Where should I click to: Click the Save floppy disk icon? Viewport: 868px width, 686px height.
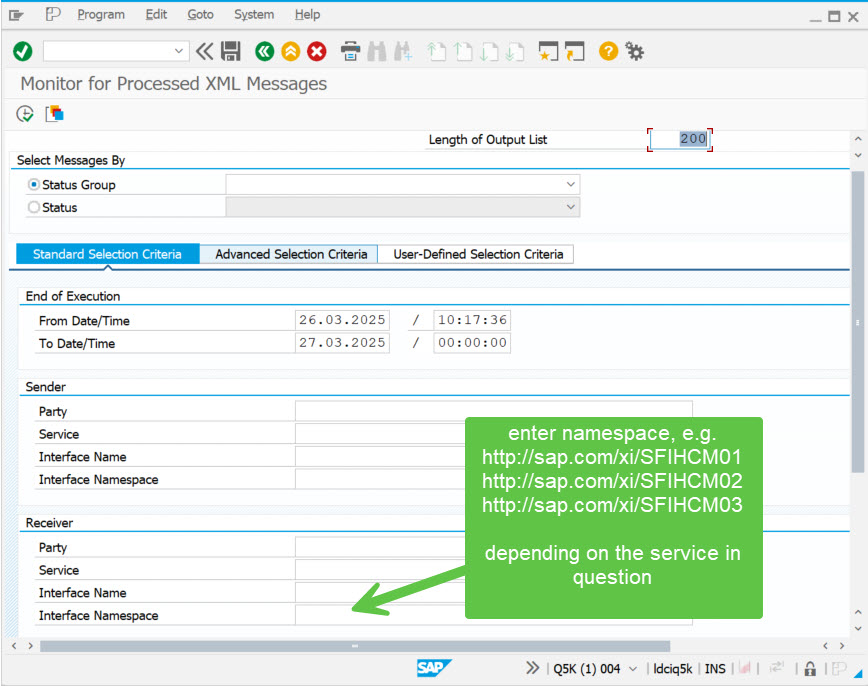[x=231, y=51]
